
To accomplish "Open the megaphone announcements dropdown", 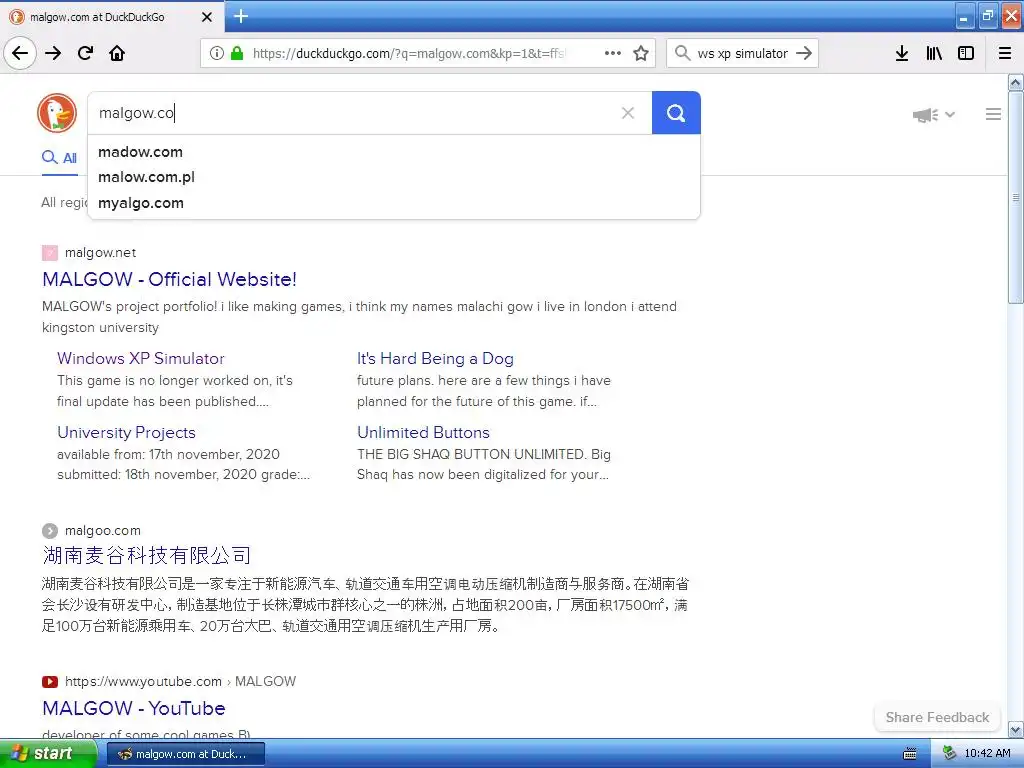I will point(934,115).
